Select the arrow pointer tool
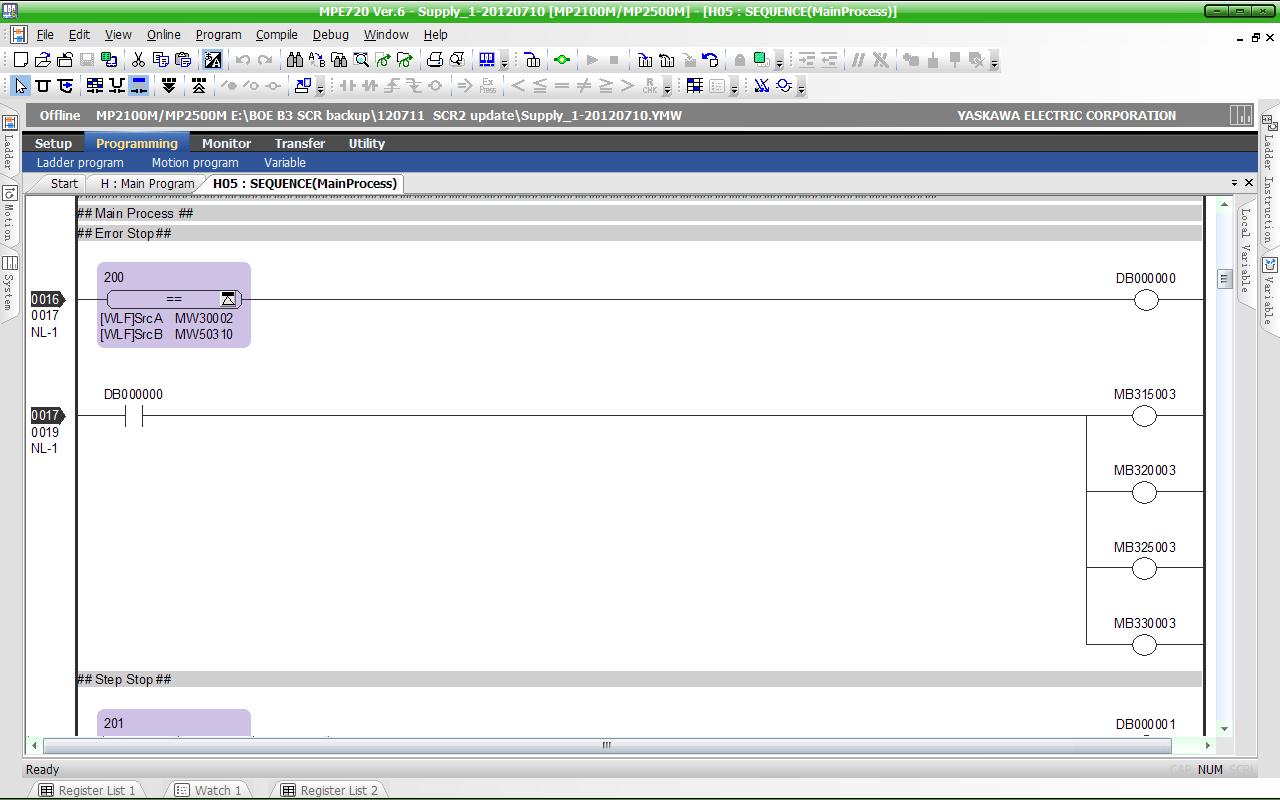Screen dimensions: 1280x800 click(x=21, y=86)
